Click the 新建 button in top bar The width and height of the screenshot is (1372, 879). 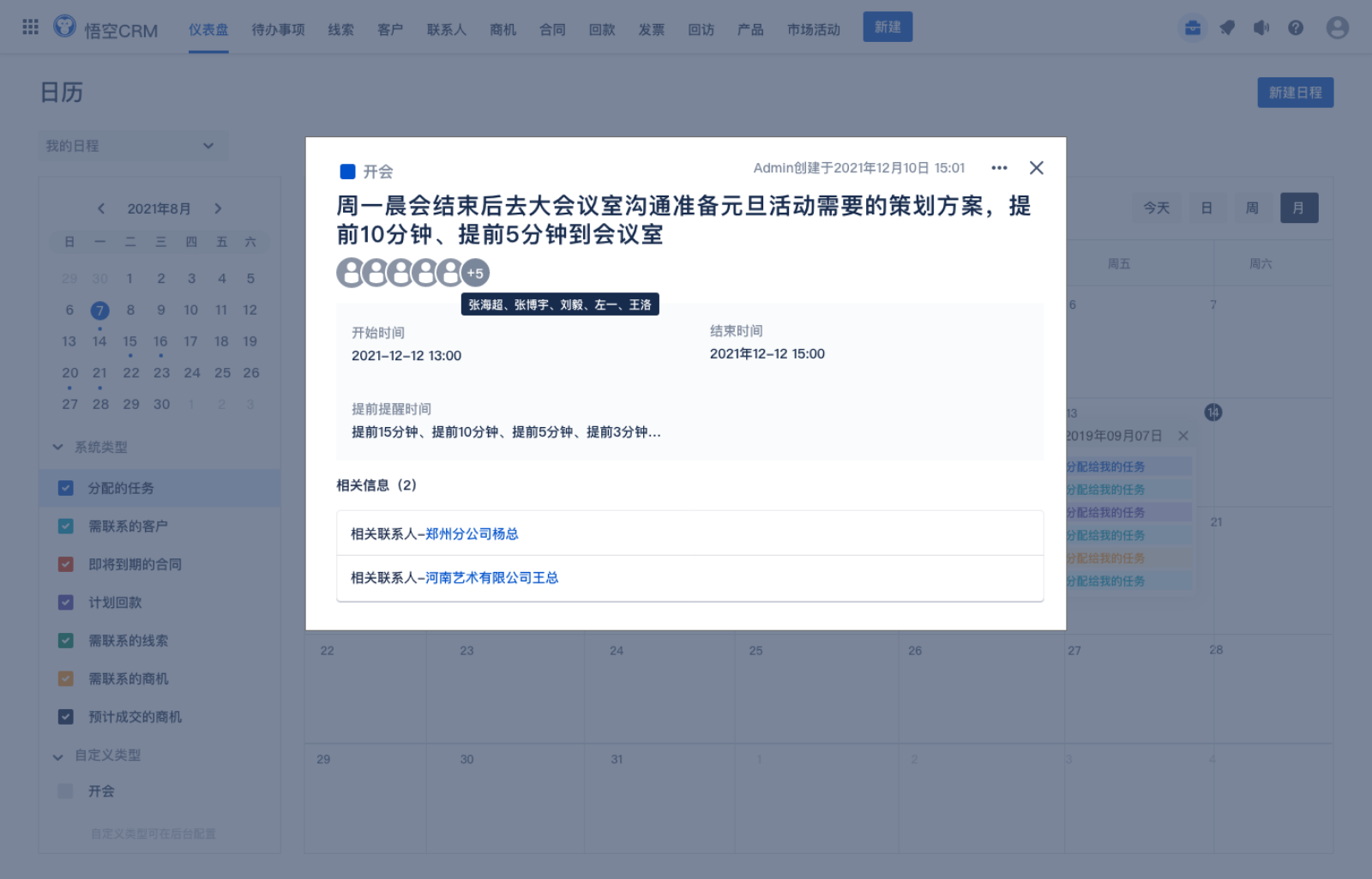tap(888, 27)
